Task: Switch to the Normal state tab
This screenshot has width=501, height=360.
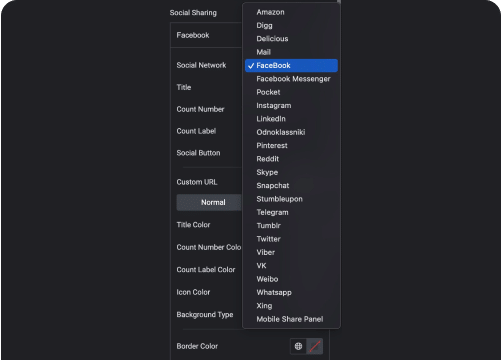Action: point(209,202)
